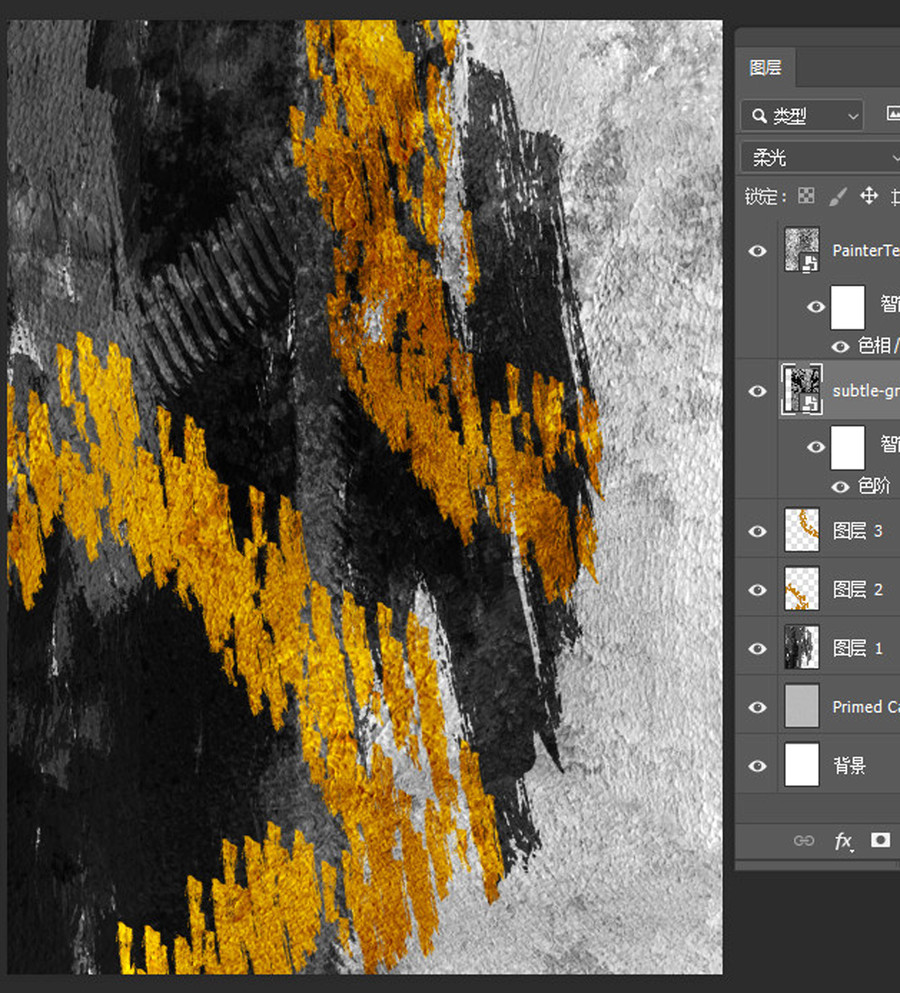Select the layer named subtle-gr
This screenshot has height=993, width=900.
[866, 391]
